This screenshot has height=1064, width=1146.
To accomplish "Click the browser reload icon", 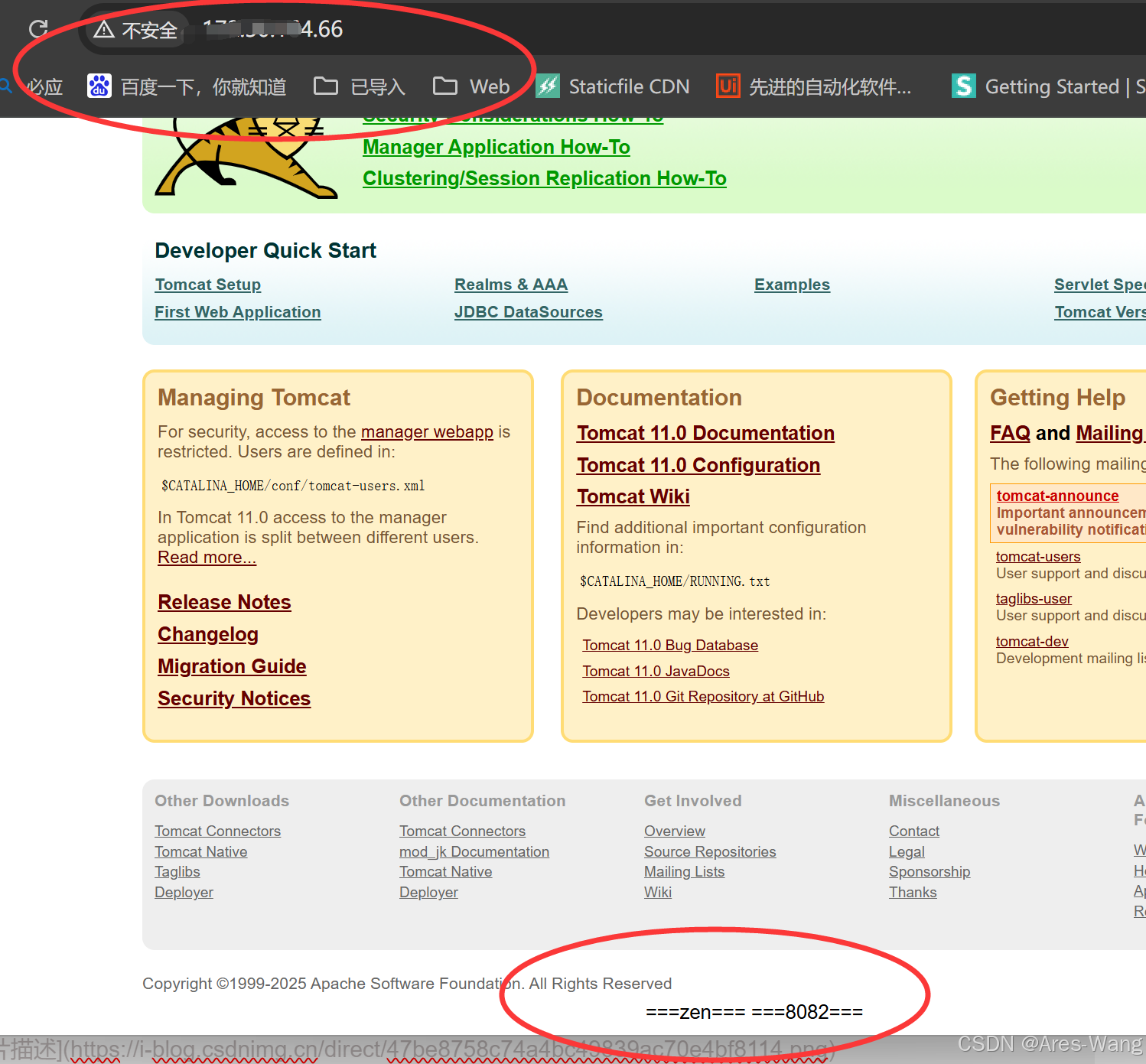I will [38, 30].
